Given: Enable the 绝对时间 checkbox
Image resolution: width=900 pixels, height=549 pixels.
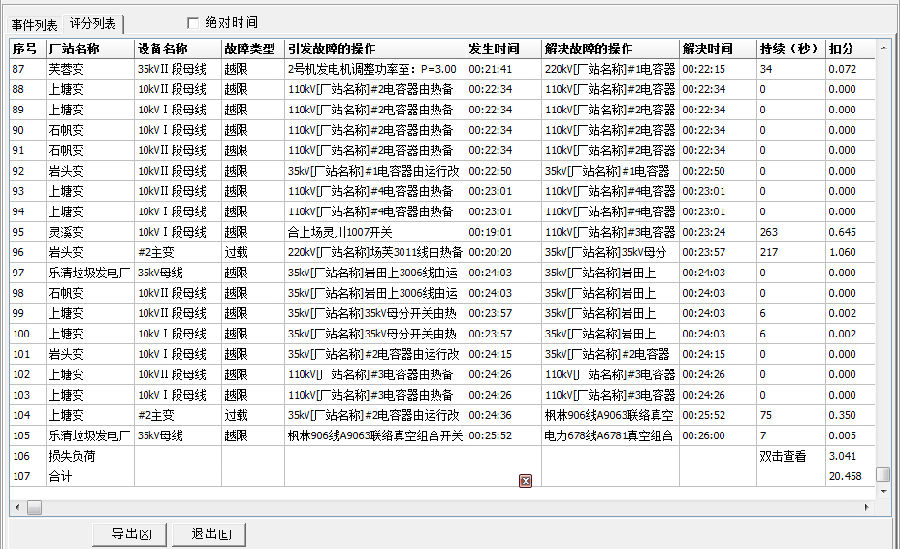Looking at the screenshot, I should point(193,22).
